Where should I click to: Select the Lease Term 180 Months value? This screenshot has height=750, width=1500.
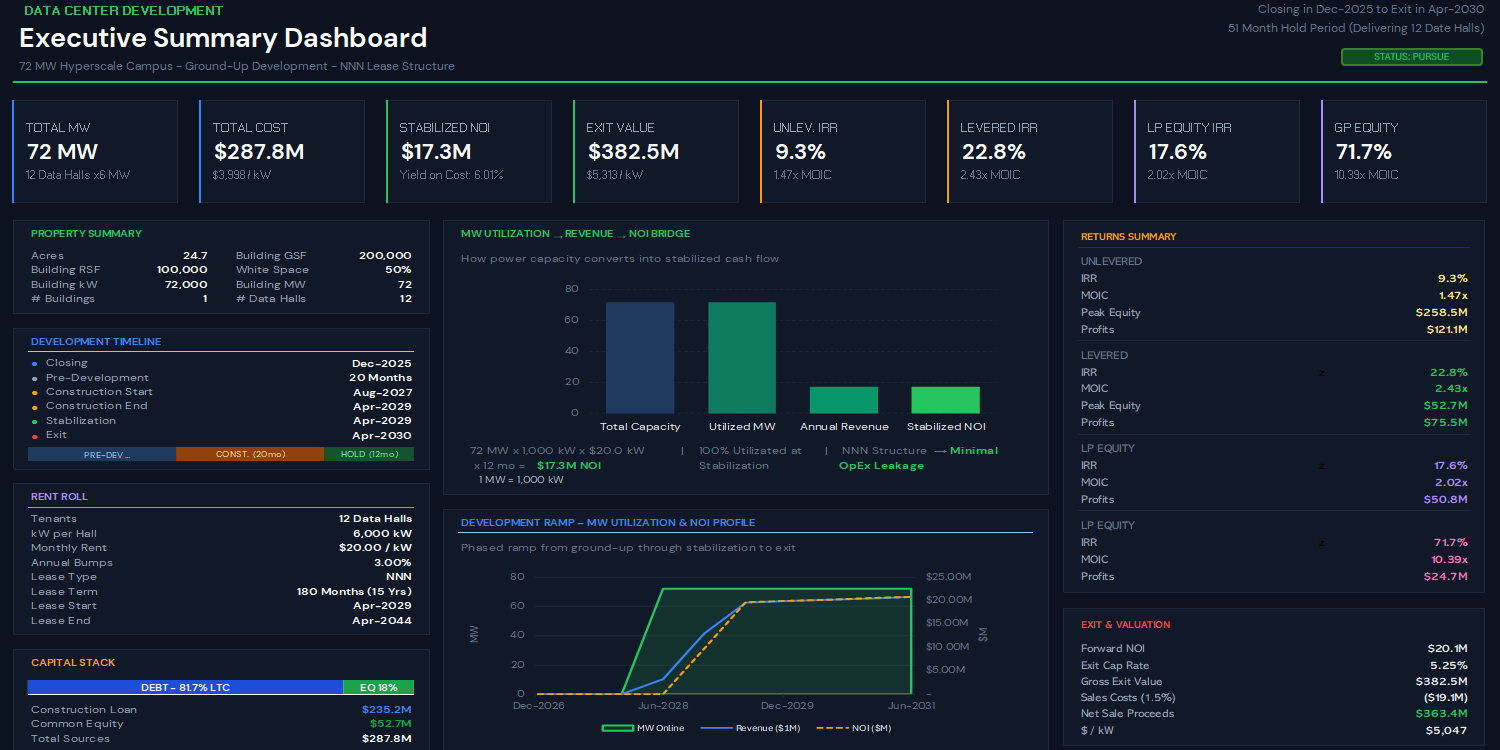(x=354, y=591)
